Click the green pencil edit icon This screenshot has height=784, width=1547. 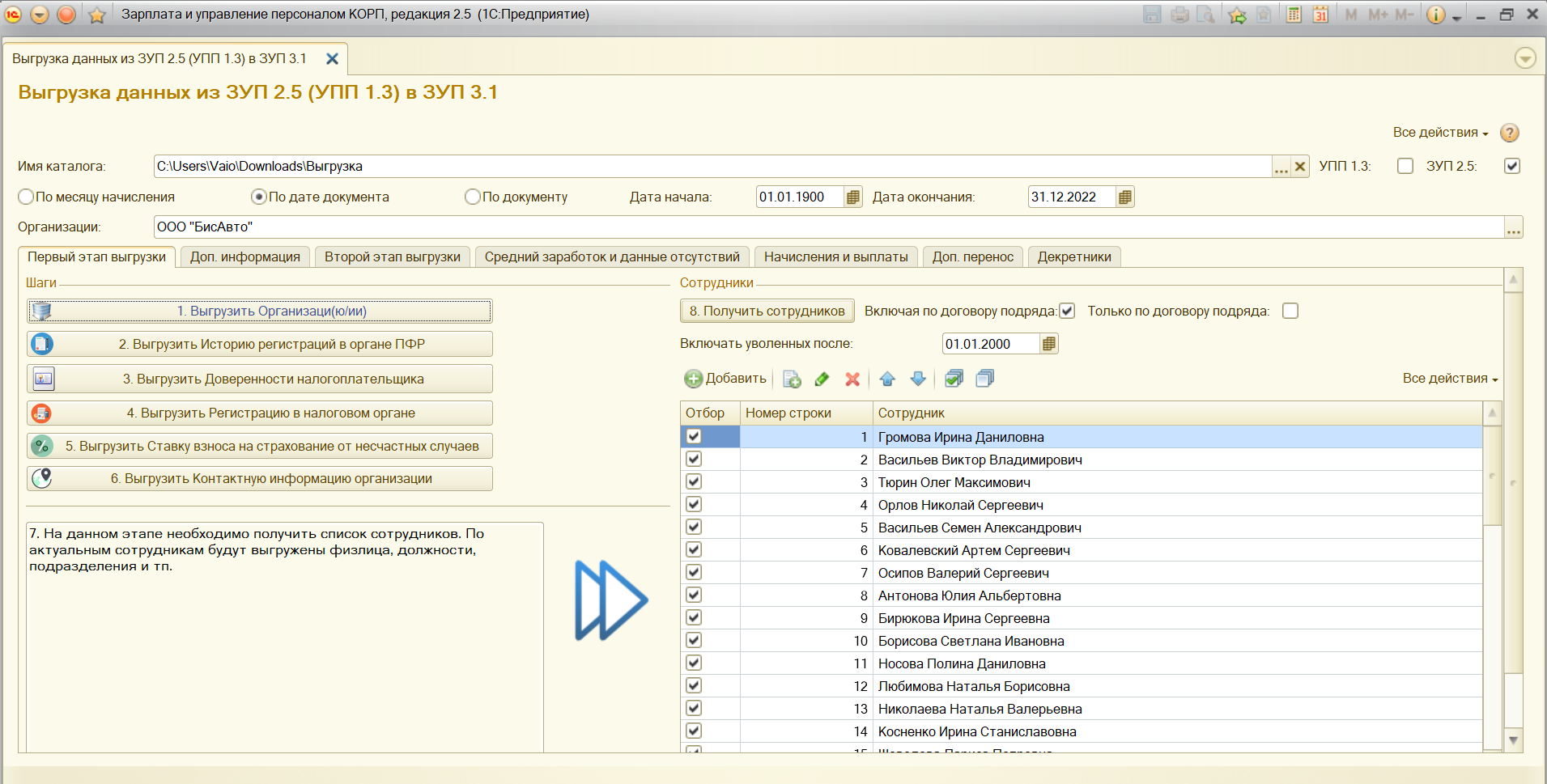click(822, 379)
